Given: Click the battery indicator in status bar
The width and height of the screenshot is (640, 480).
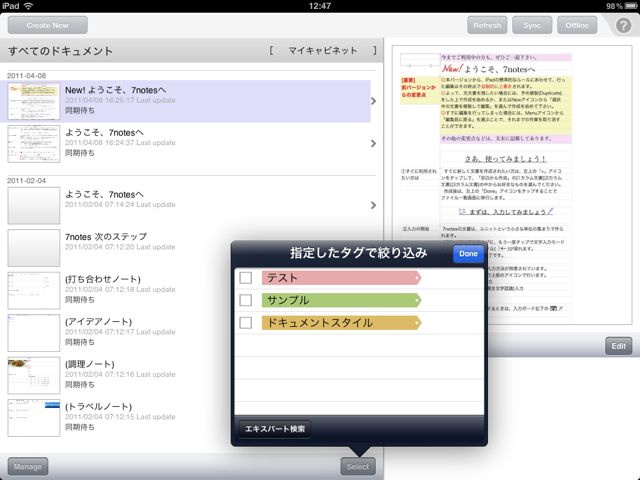Looking at the screenshot, I should click(x=632, y=6).
